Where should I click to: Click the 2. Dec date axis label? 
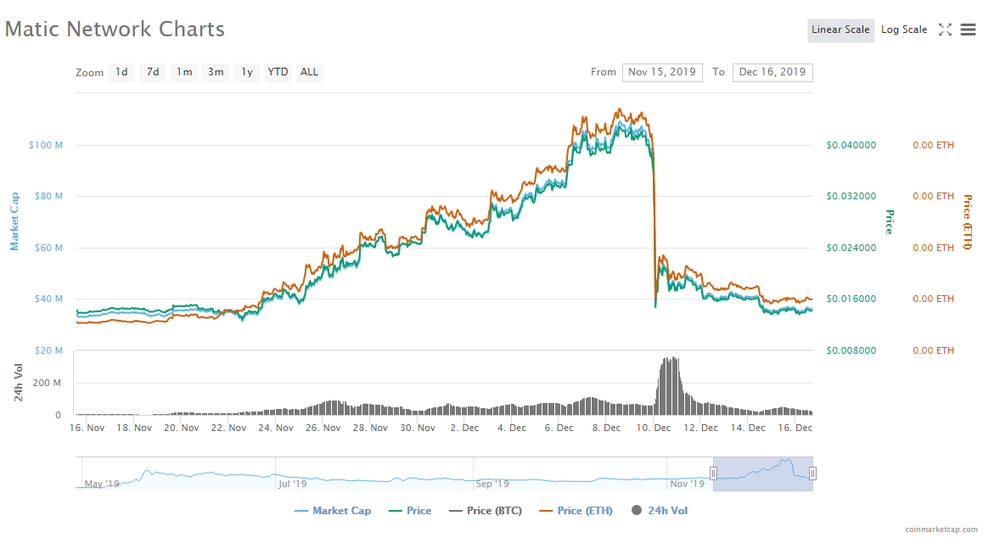click(x=464, y=427)
